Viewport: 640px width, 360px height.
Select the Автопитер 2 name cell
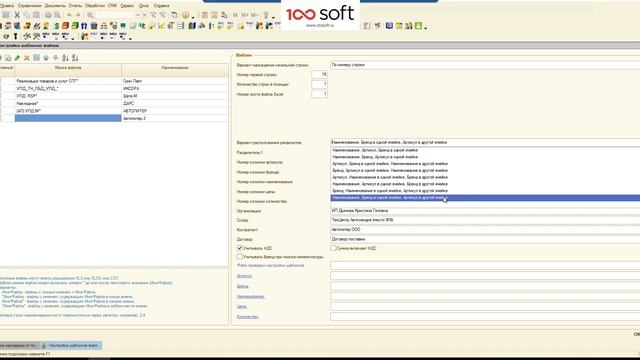[x=175, y=118]
